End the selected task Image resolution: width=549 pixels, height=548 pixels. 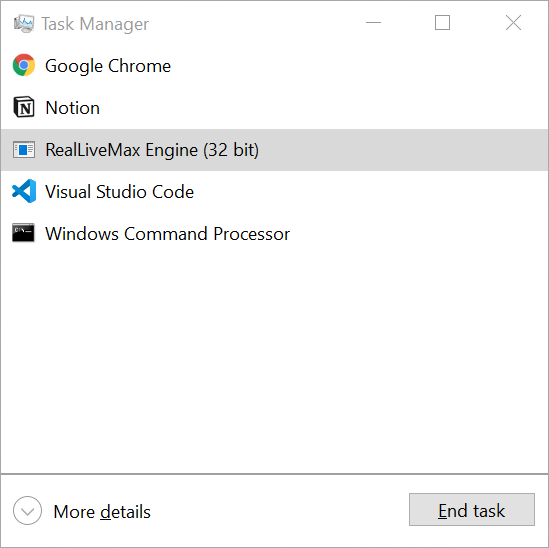tap(472, 509)
